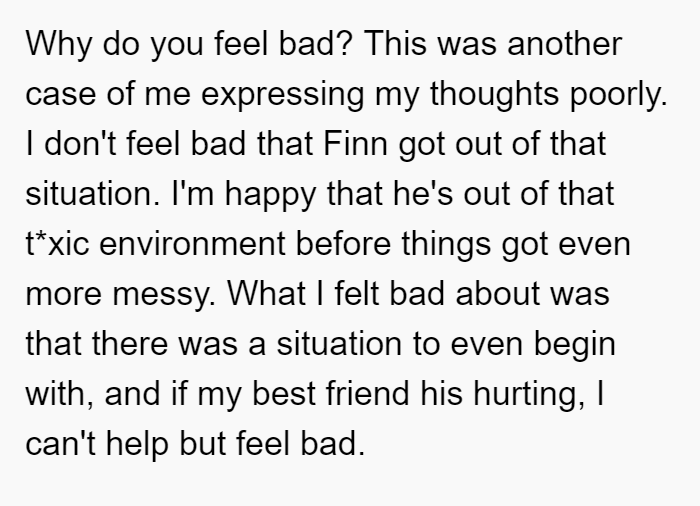Viewport: 700px width, 506px height.
Task: Click on the word "thoughts"
Action: 494,96
